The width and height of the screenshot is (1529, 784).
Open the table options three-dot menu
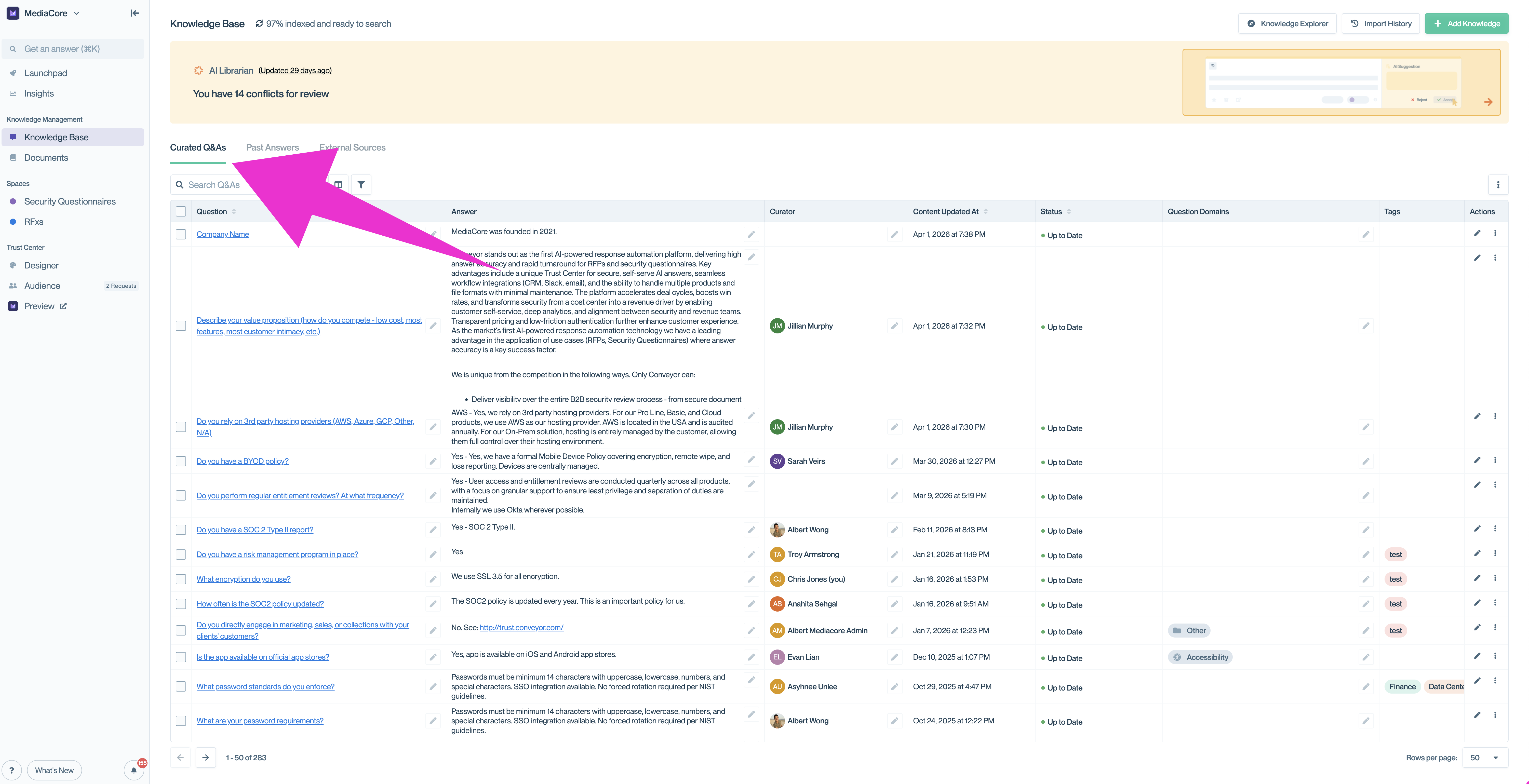point(1498,185)
